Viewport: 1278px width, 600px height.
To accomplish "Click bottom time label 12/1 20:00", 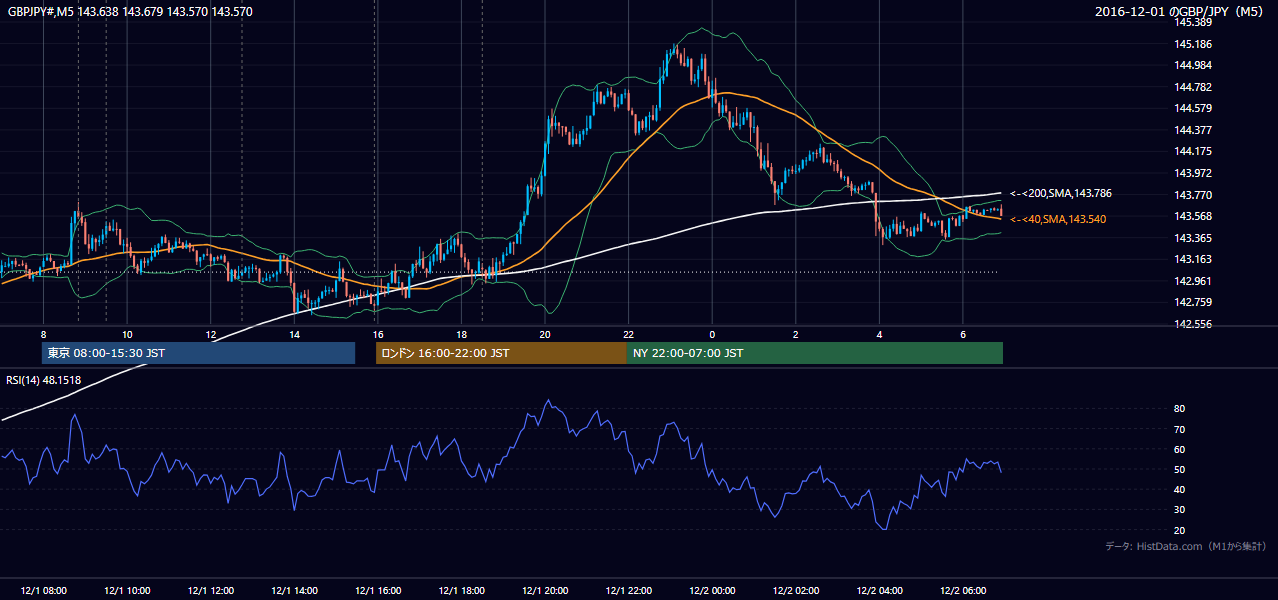I will tap(545, 591).
